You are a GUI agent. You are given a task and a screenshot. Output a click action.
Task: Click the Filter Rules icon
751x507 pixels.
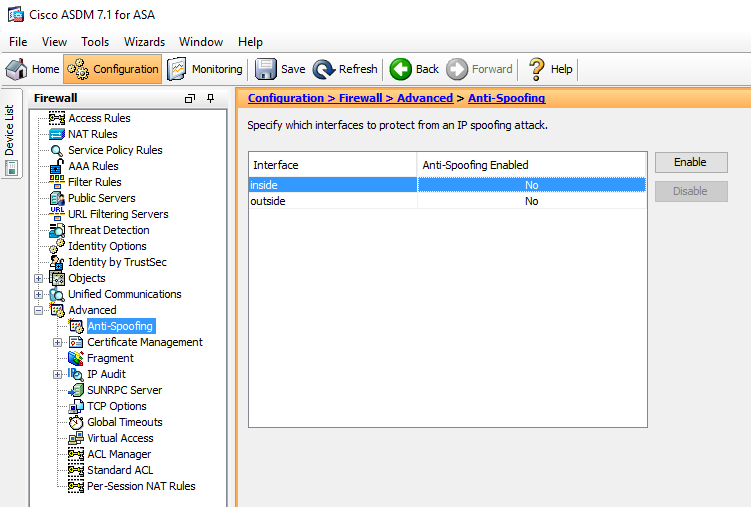click(x=57, y=182)
